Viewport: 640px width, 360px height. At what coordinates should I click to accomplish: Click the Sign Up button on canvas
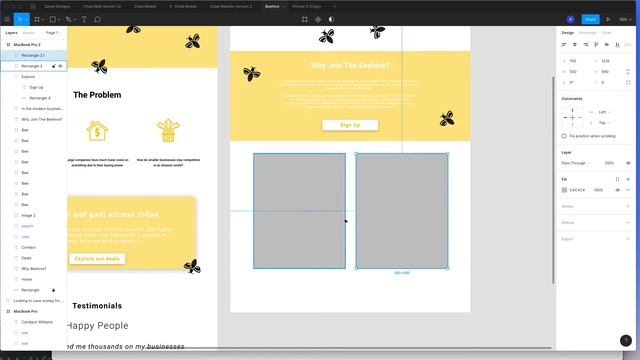(350, 125)
